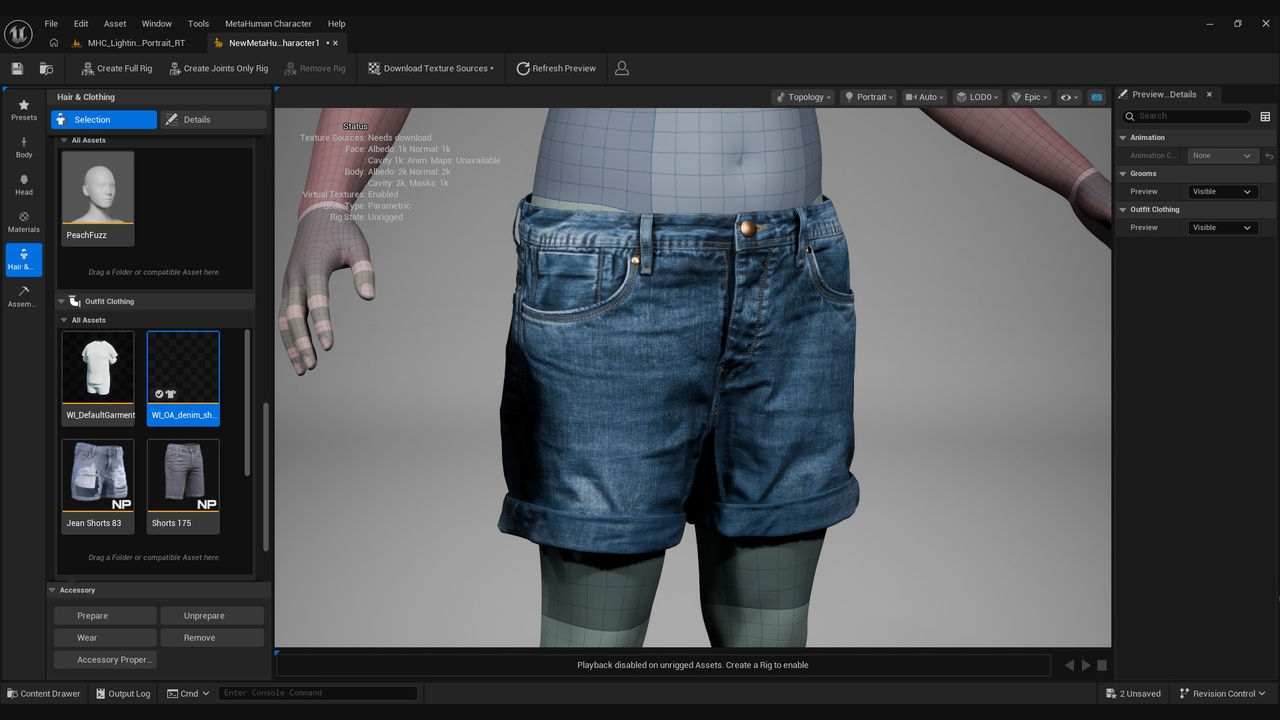1280x720 pixels.
Task: Click Accessory Properties button
Action: 105,660
